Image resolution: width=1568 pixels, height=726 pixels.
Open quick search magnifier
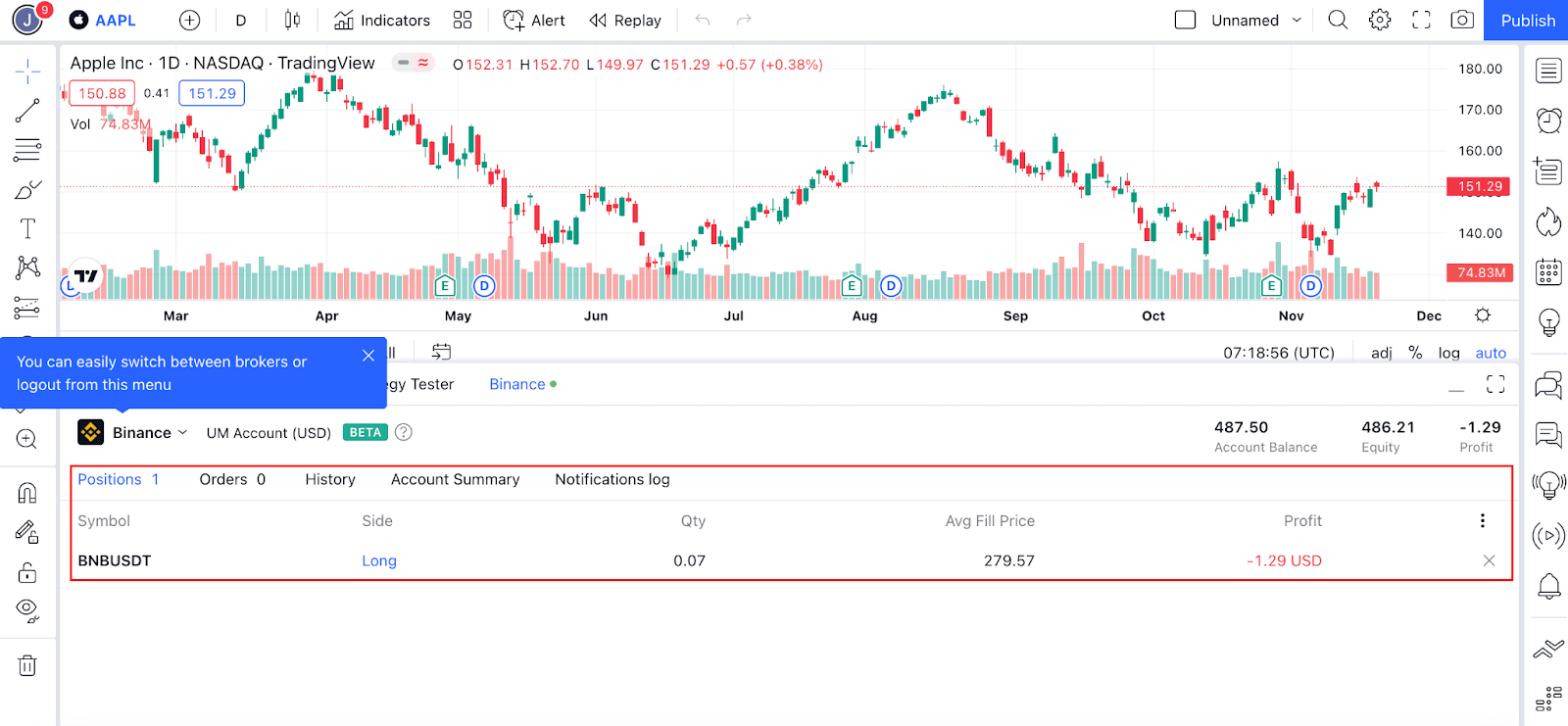(1338, 20)
